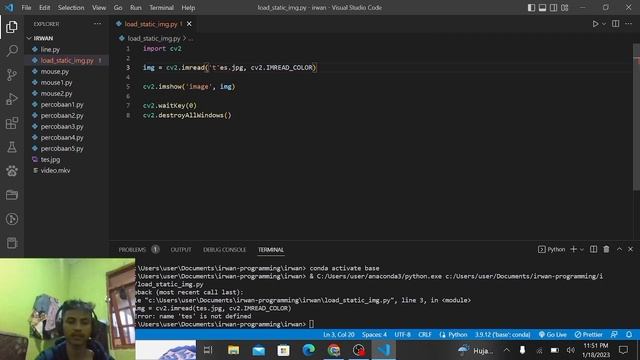Open the Testing flask view

(x=12, y=147)
